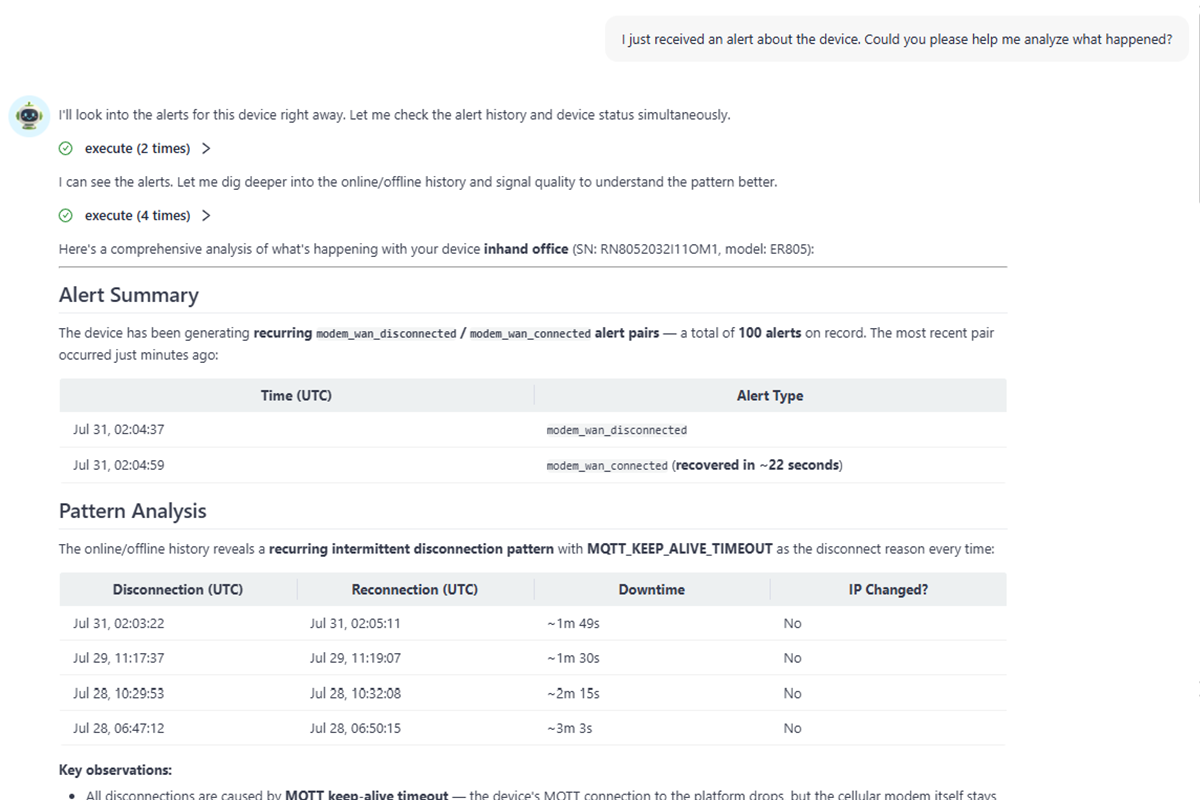Click the Time (UTC) column header
The height and width of the screenshot is (800, 1200).
click(x=296, y=395)
